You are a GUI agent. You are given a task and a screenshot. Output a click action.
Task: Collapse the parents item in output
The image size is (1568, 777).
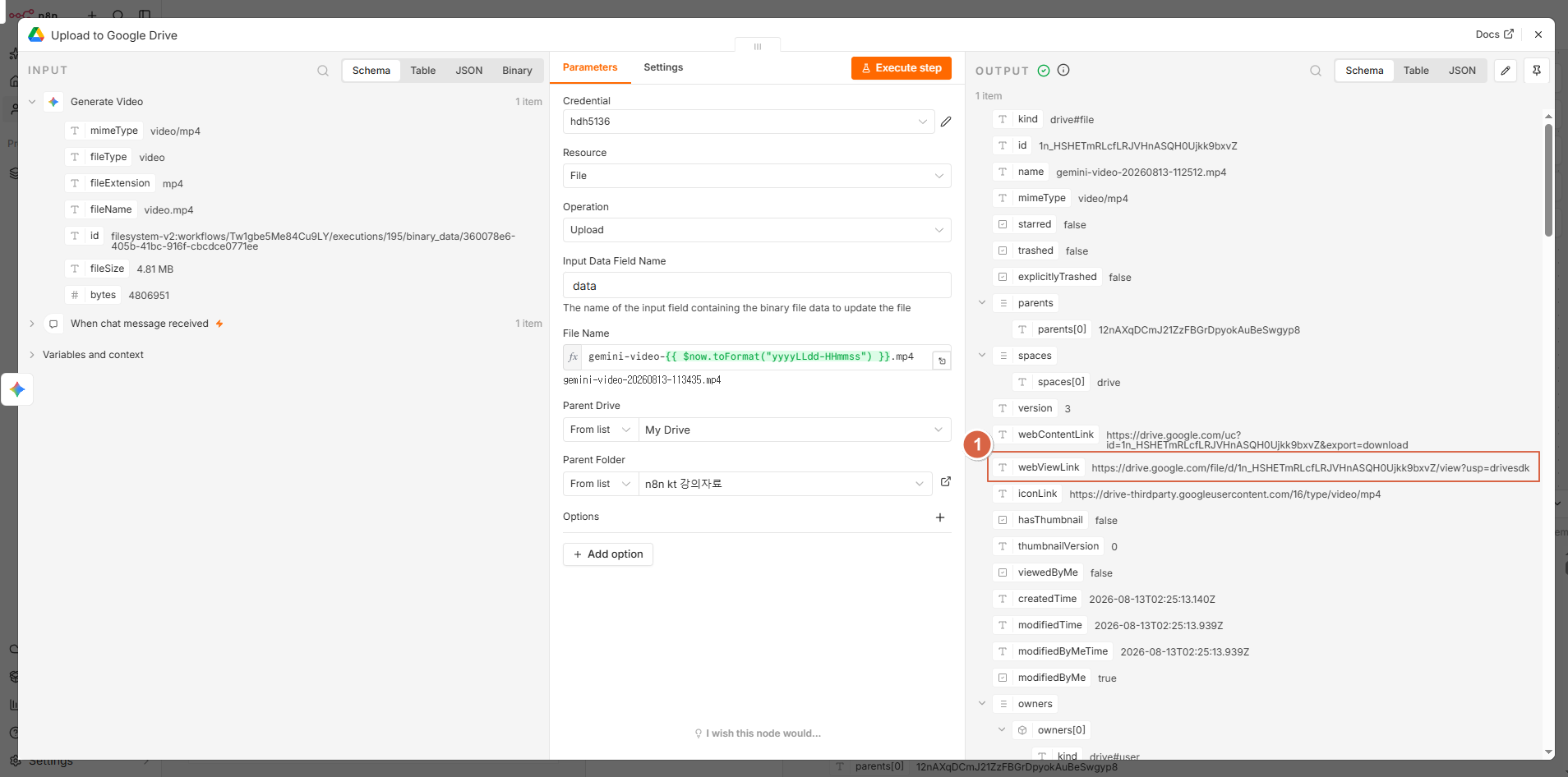tap(982, 303)
